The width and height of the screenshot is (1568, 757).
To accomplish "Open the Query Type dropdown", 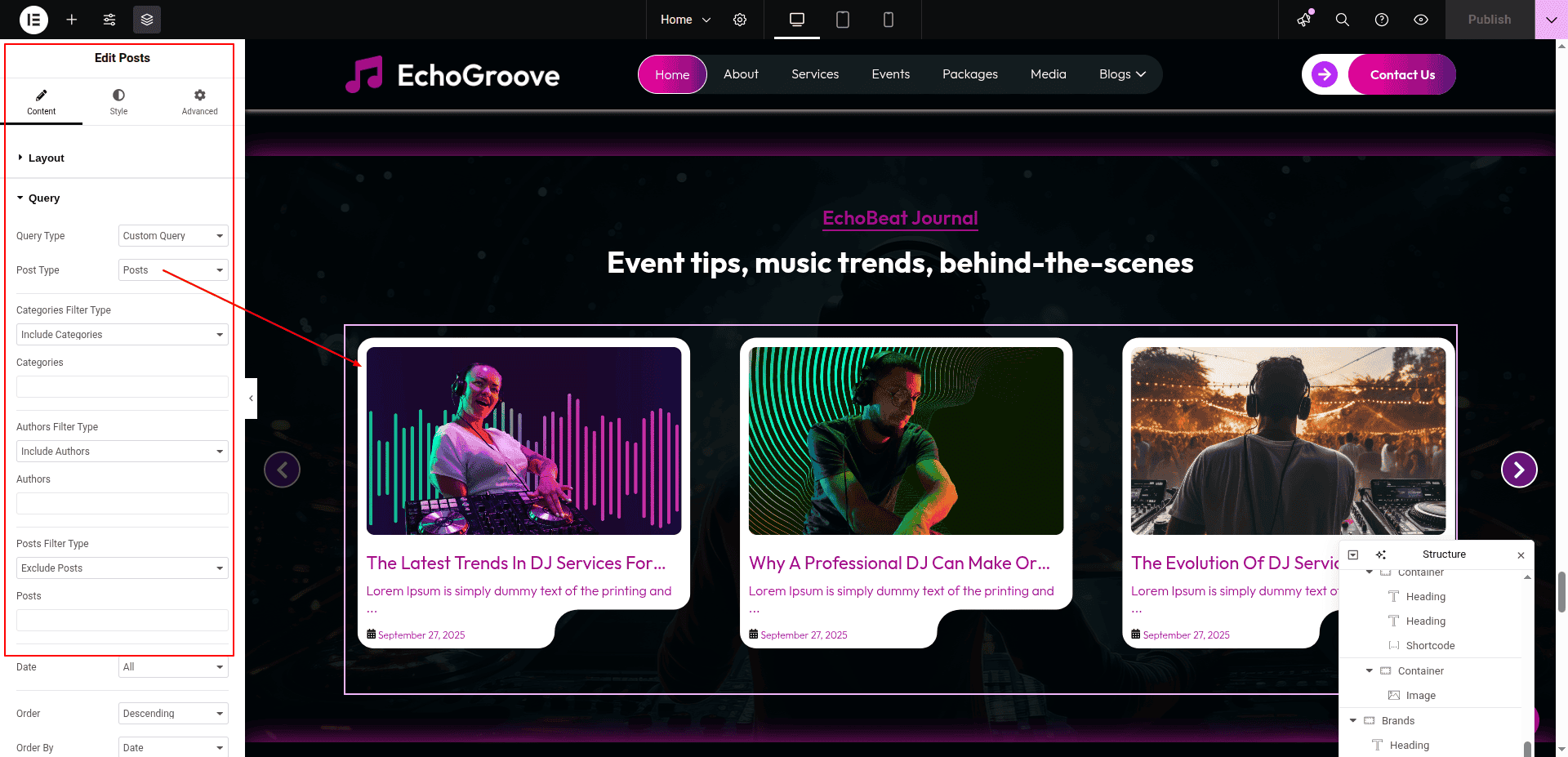I will click(173, 236).
